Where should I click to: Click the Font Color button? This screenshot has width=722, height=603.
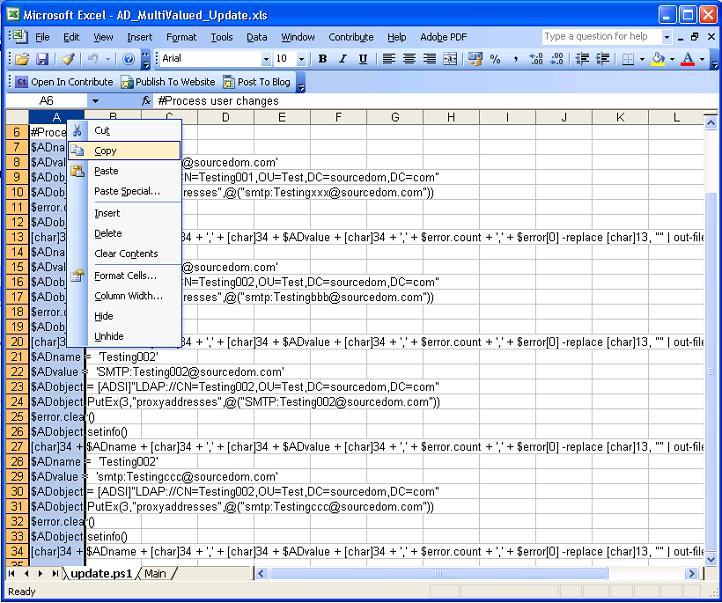click(x=687, y=60)
